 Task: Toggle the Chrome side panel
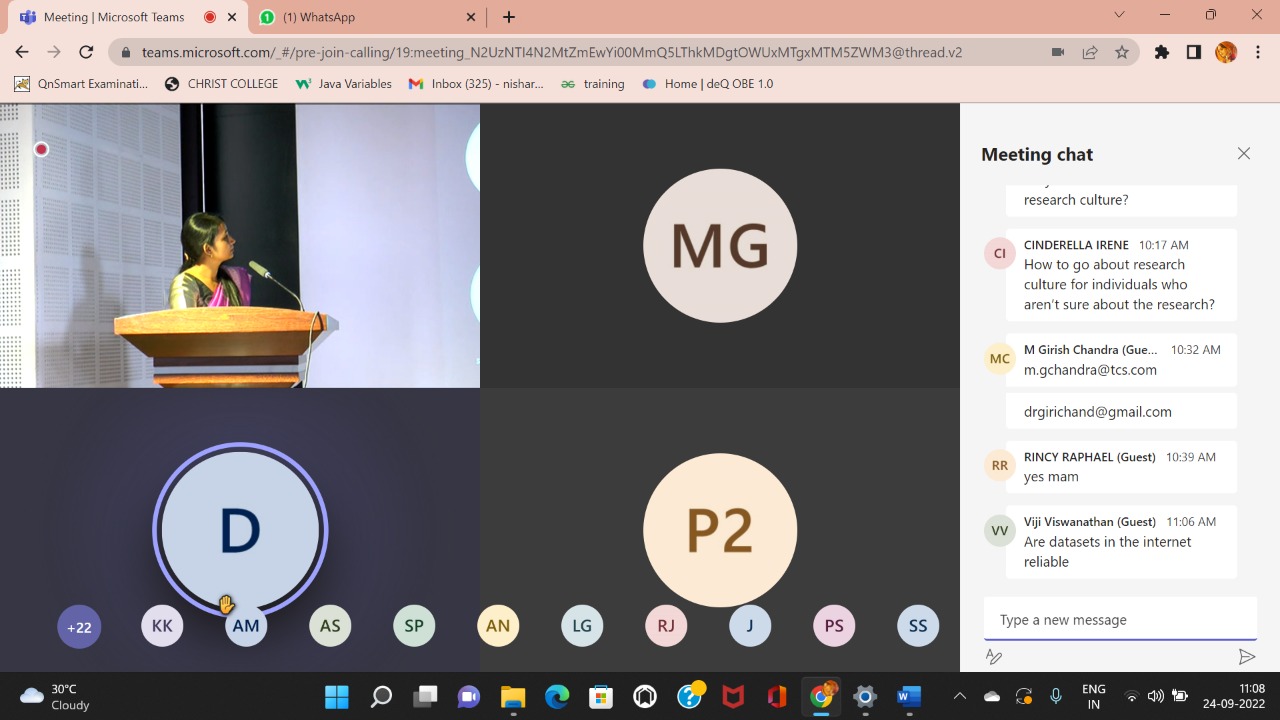[1194, 52]
